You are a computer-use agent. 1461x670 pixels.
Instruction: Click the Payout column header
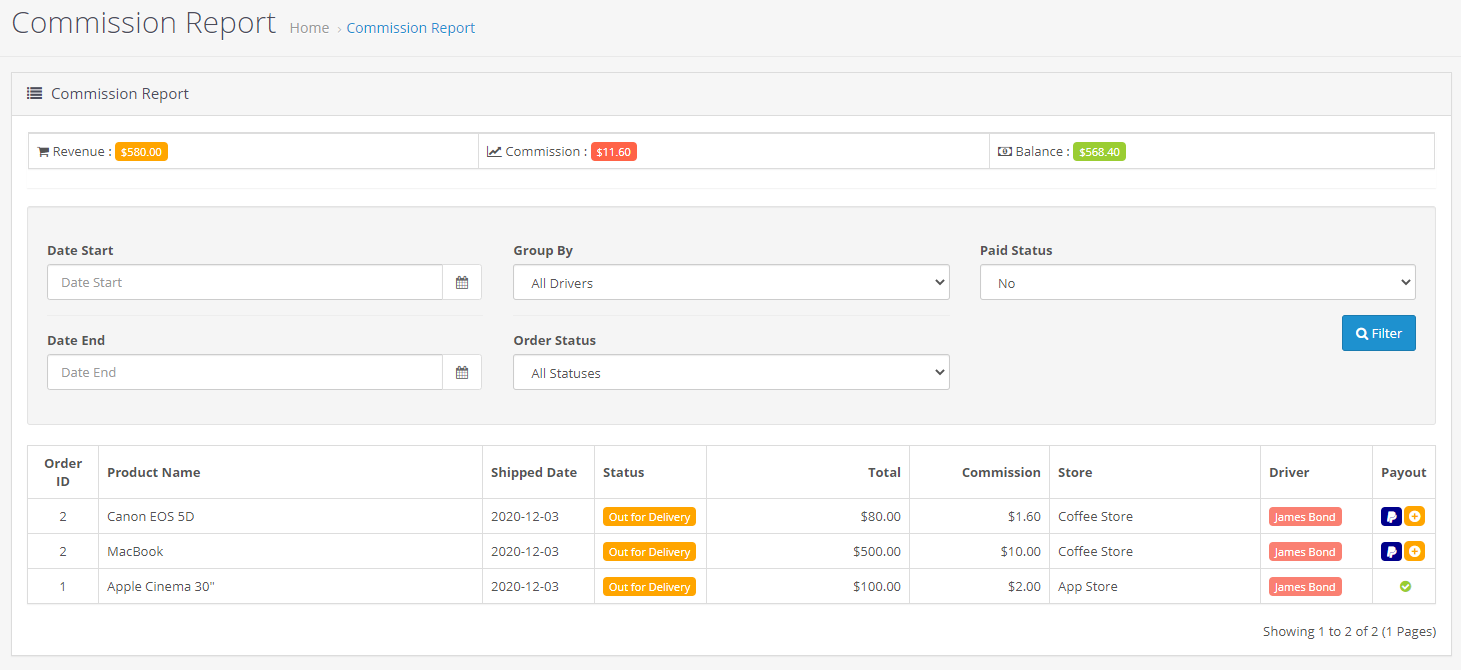pyautogui.click(x=1404, y=472)
